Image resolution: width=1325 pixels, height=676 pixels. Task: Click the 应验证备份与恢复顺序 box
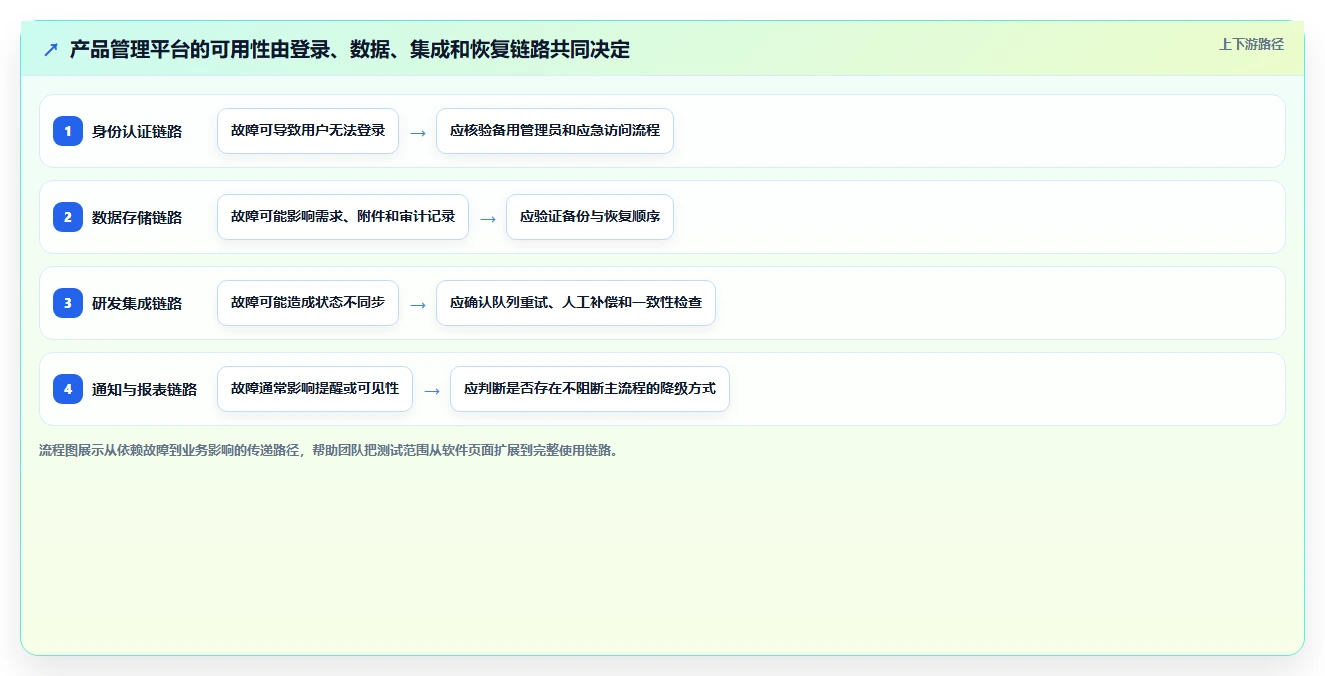(x=590, y=217)
